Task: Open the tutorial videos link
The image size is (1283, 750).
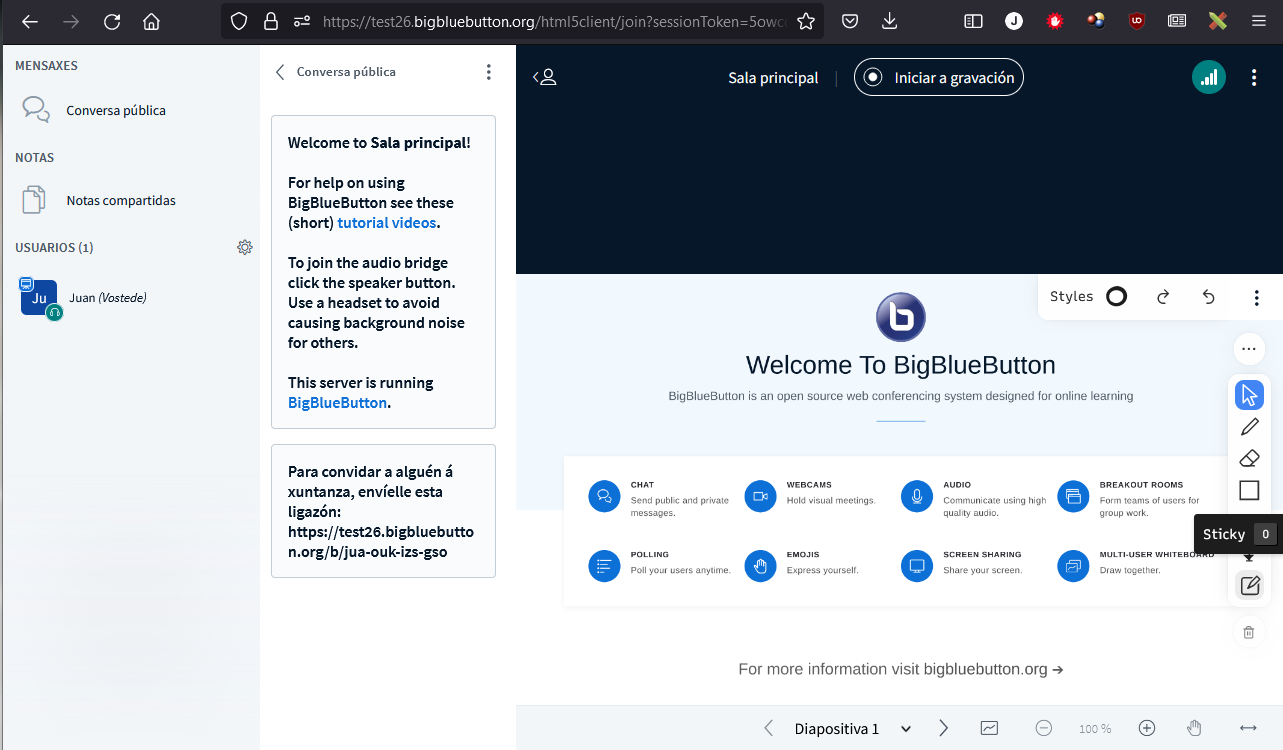Action: [x=387, y=222]
